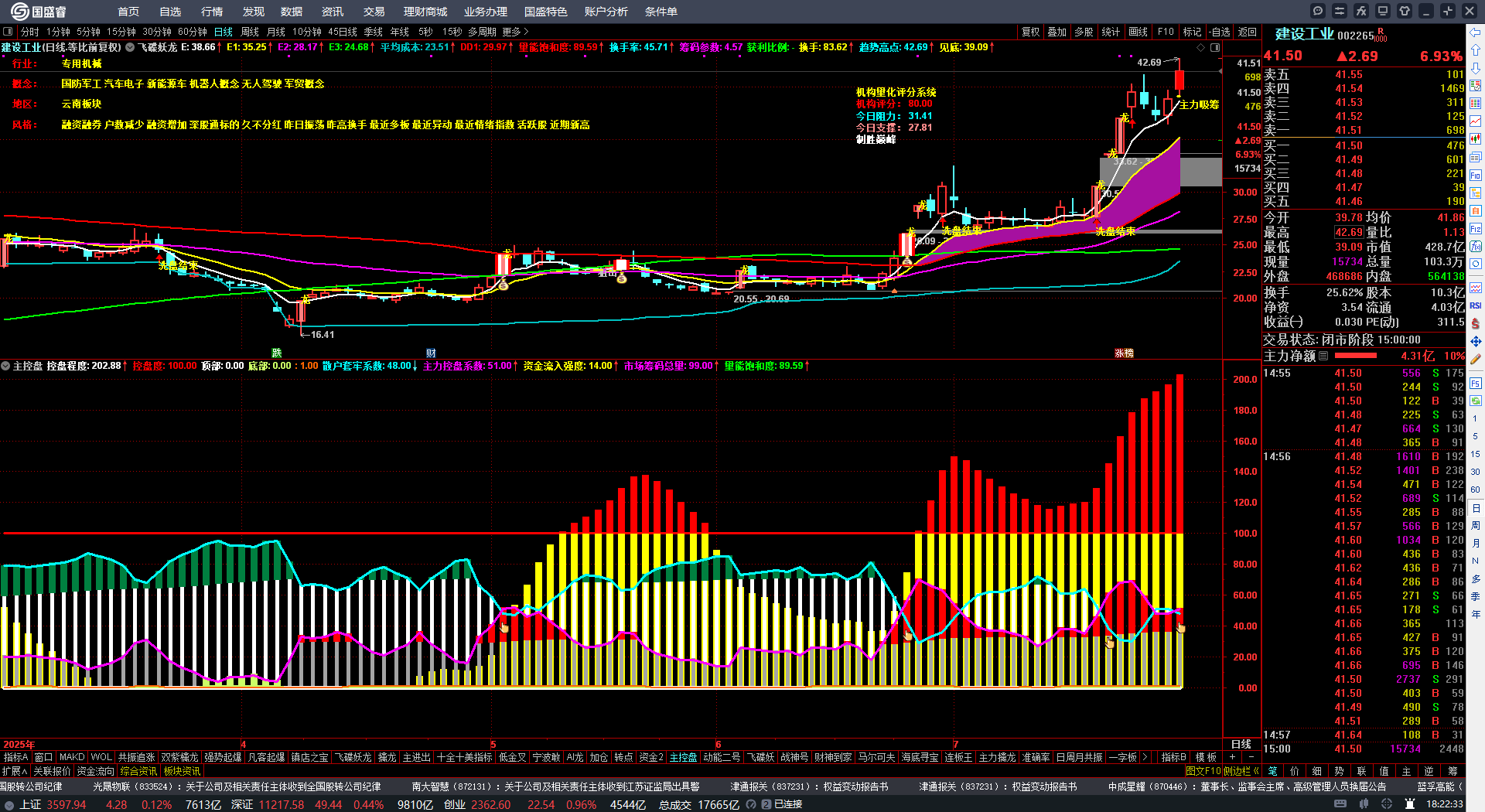Select the 模板 template button
The width and height of the screenshot is (1485, 812).
(1206, 757)
